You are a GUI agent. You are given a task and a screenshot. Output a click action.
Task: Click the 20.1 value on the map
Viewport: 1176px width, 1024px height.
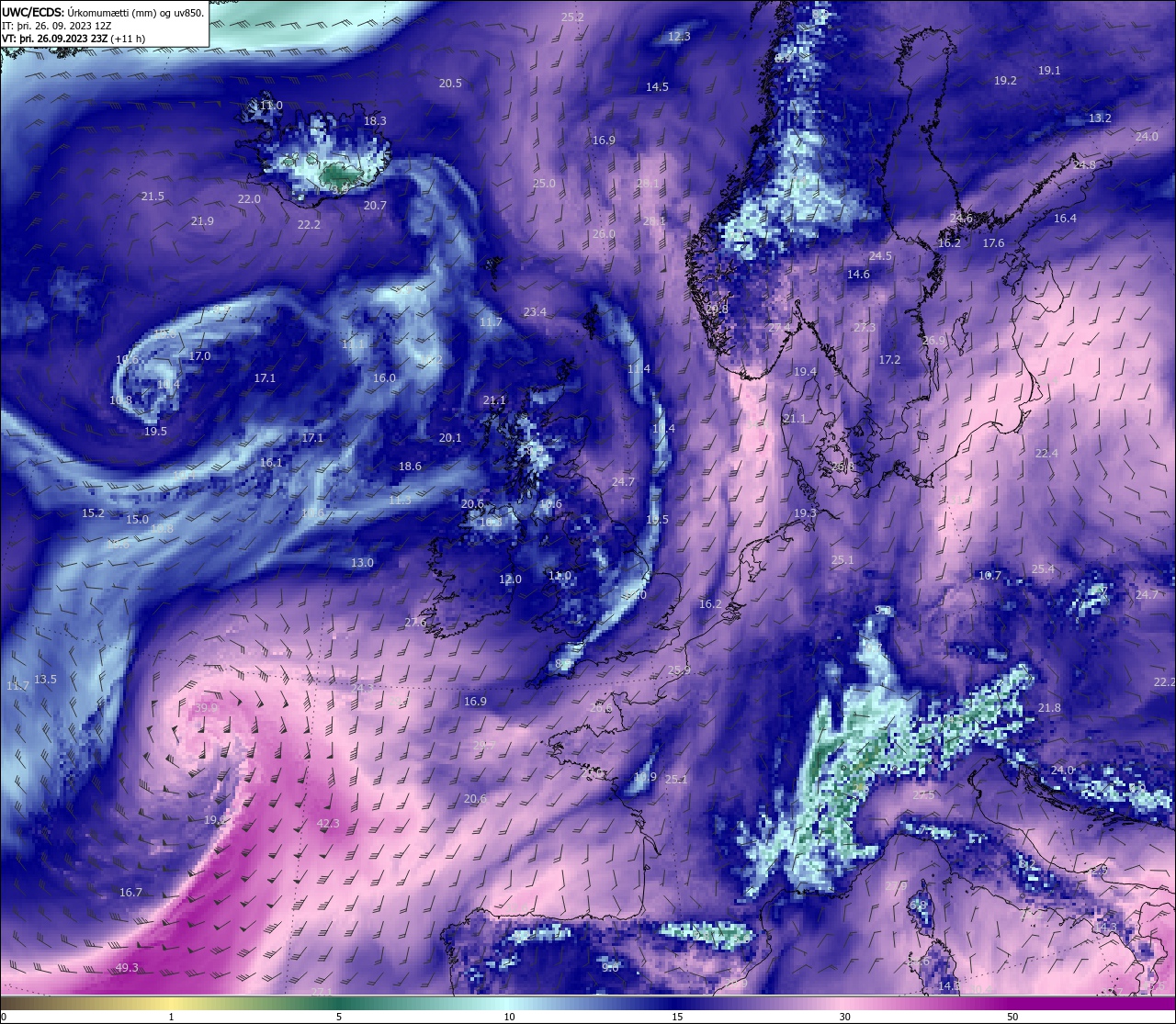point(450,438)
